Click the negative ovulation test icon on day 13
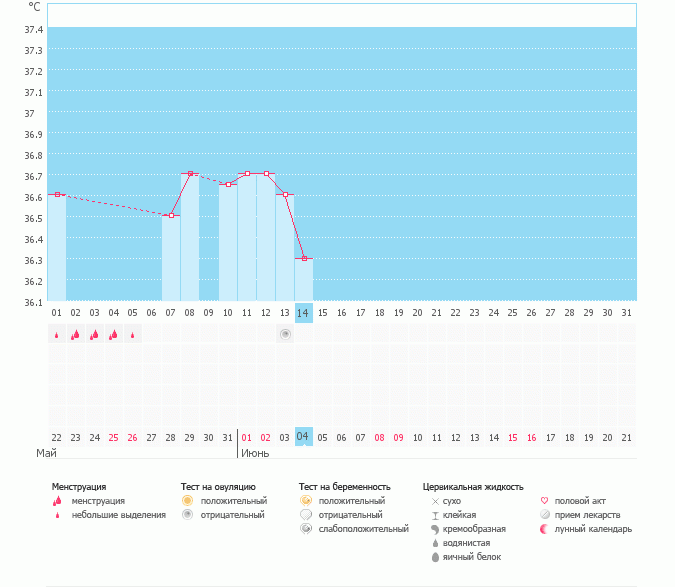Screen dimensions: 675x587 [x=285, y=334]
